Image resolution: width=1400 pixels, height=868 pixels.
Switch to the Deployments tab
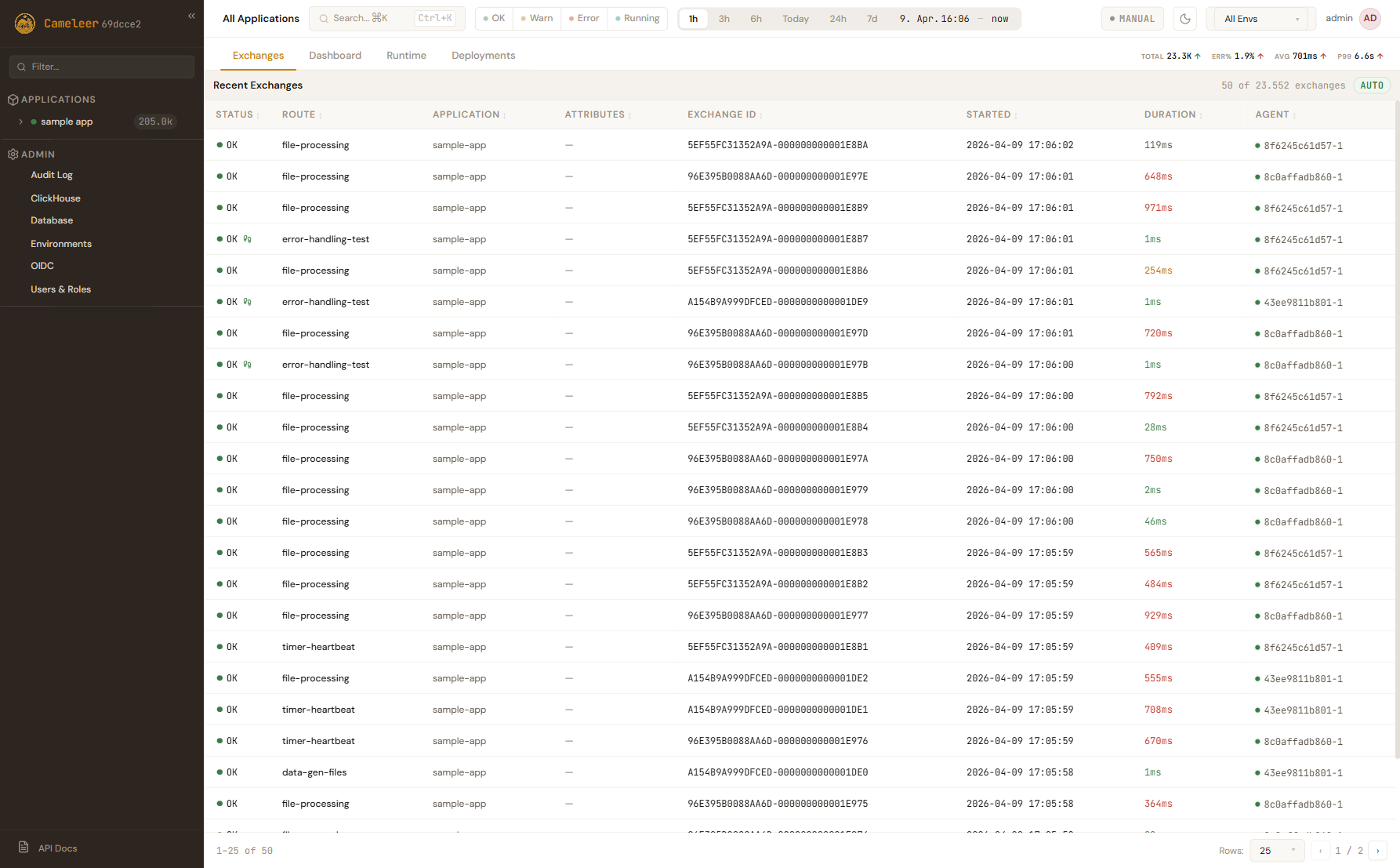coord(483,56)
